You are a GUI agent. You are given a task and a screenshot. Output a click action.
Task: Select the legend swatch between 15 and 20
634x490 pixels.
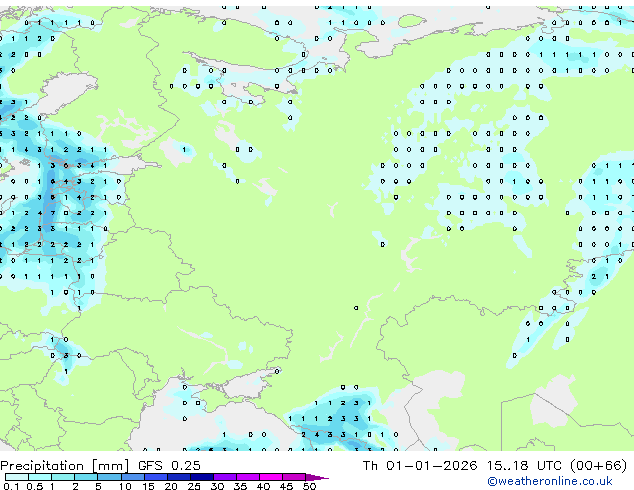click(155, 477)
